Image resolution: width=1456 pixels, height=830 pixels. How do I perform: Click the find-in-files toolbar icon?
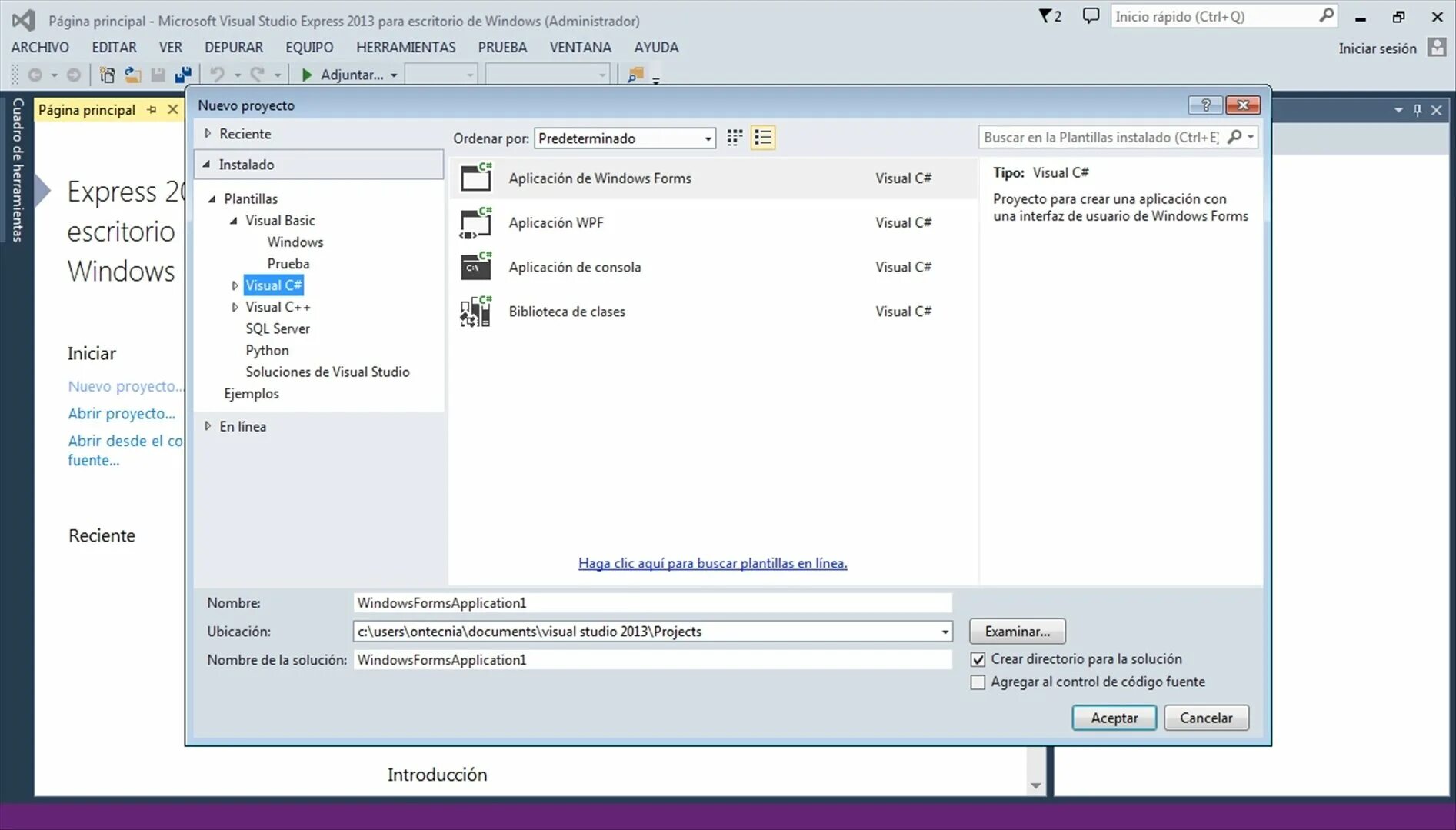(635, 75)
